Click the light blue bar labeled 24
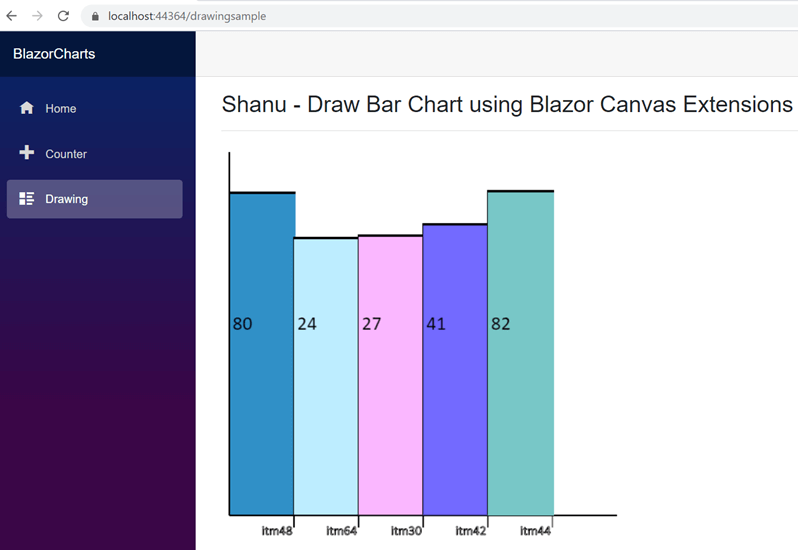Image resolution: width=798 pixels, height=550 pixels. (326, 377)
